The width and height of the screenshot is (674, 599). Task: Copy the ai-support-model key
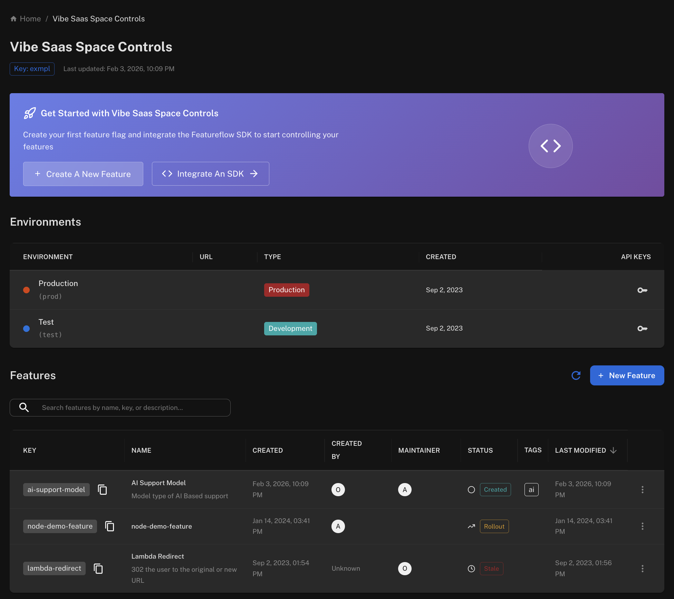pos(102,490)
